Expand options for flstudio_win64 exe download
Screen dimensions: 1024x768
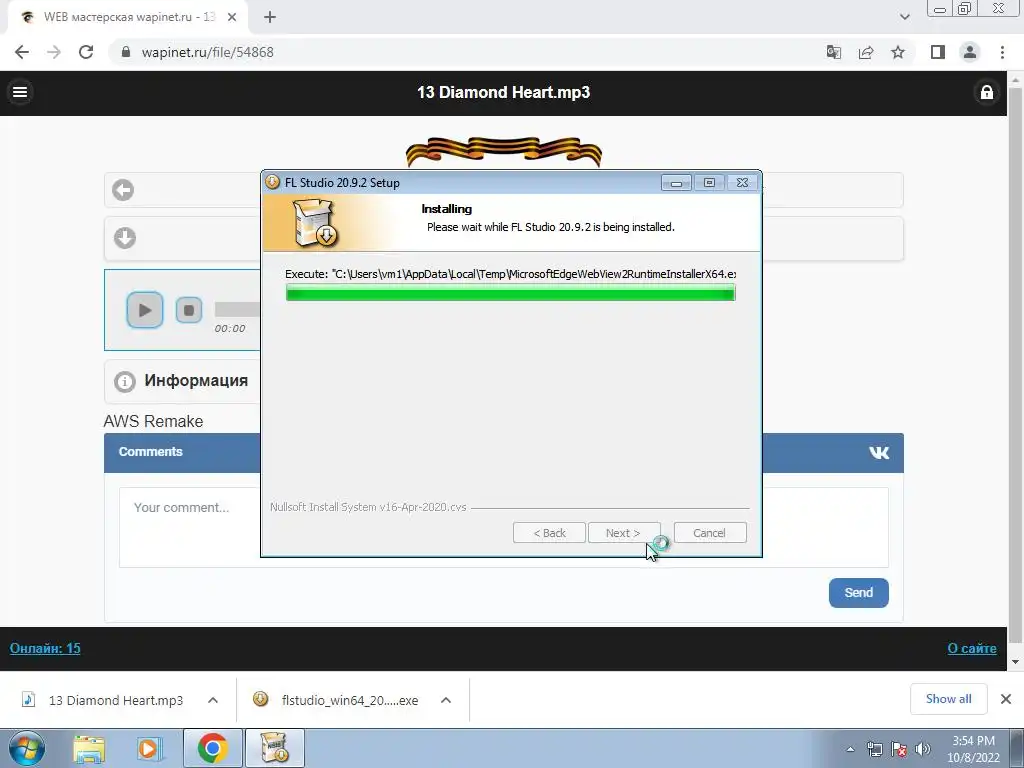[446, 700]
